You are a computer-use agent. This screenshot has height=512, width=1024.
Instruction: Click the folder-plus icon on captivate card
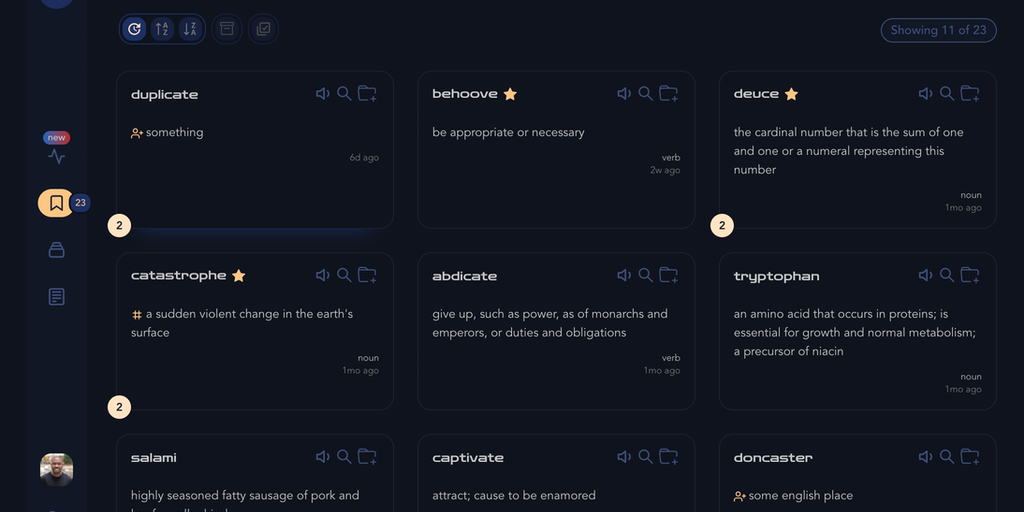pyautogui.click(x=668, y=457)
